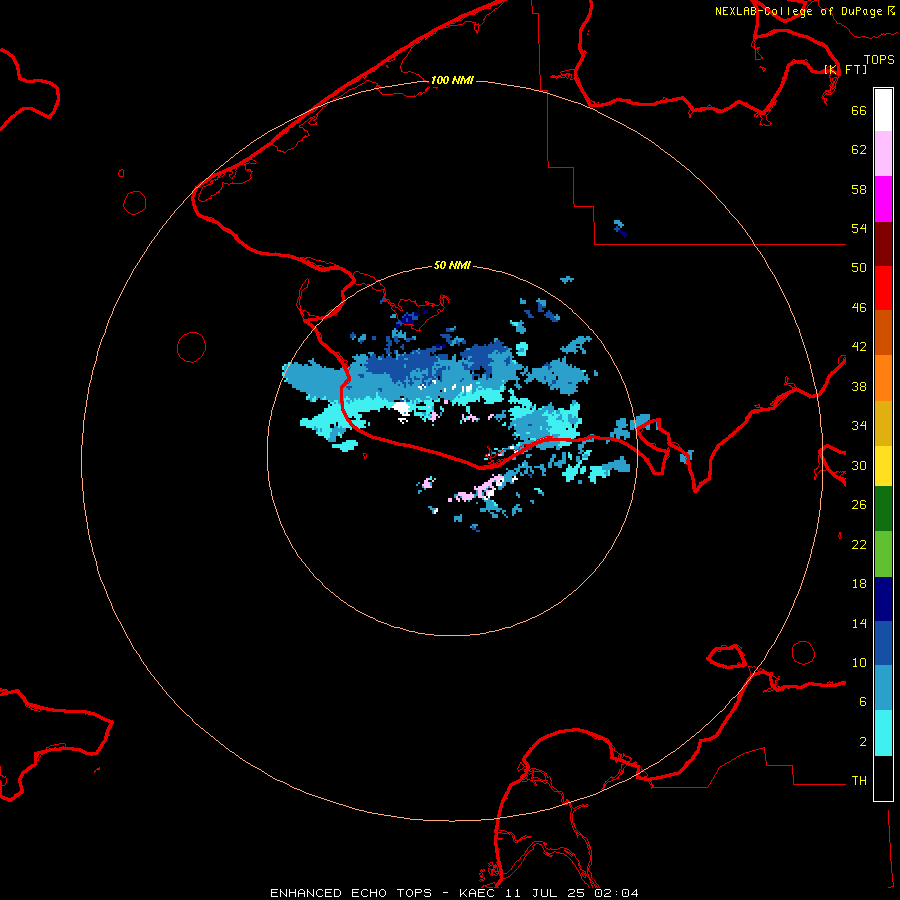
Task: Click the '18' legend value
Action: pyautogui.click(x=859, y=584)
